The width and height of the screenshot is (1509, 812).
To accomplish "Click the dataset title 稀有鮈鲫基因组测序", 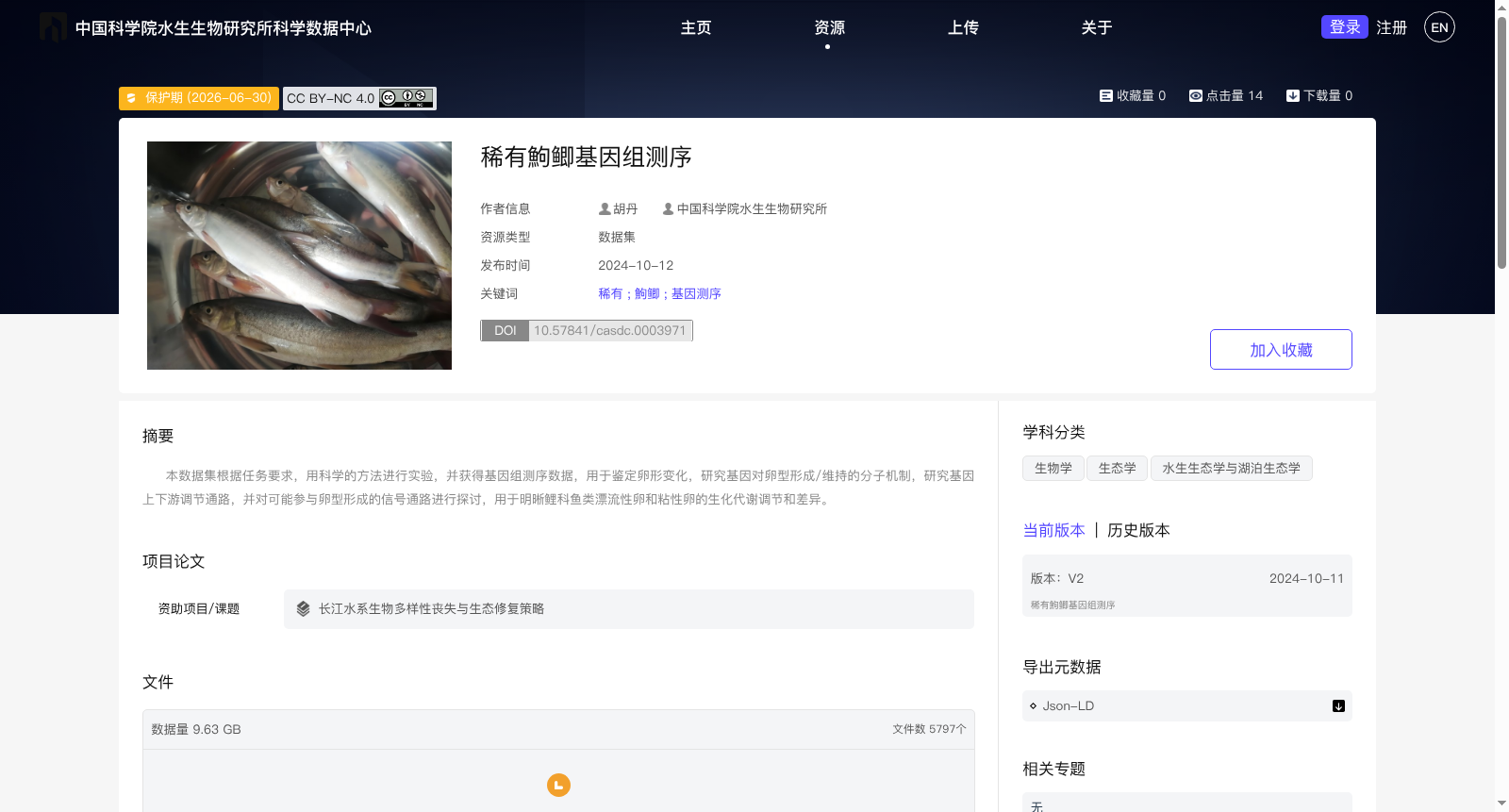I will tap(587, 157).
